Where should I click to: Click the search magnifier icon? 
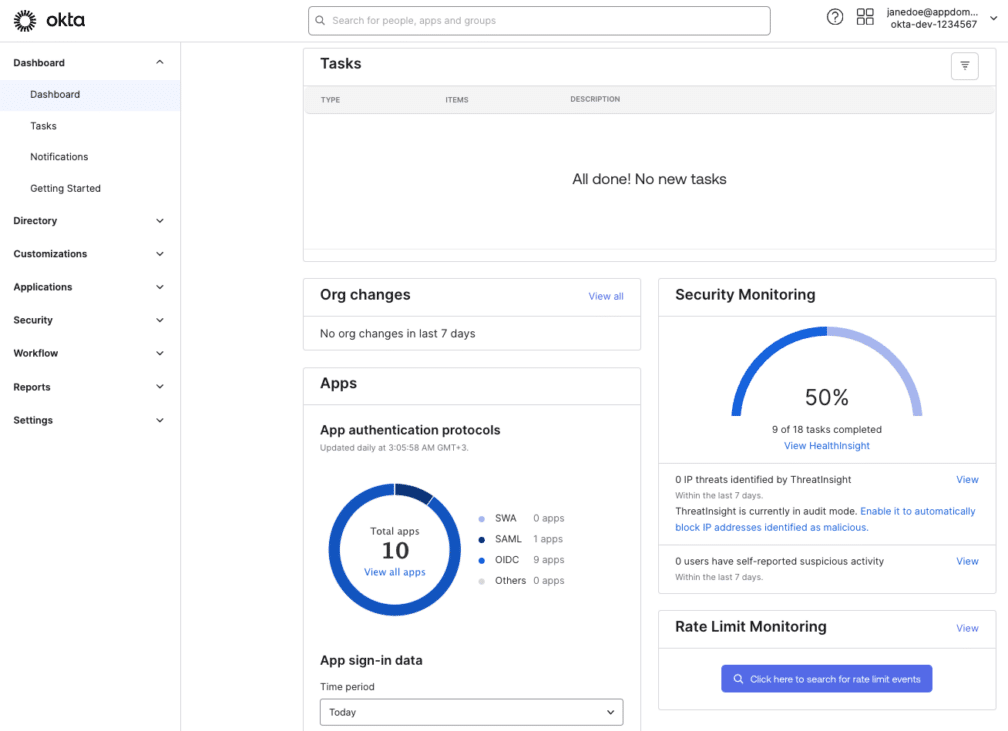coord(320,20)
